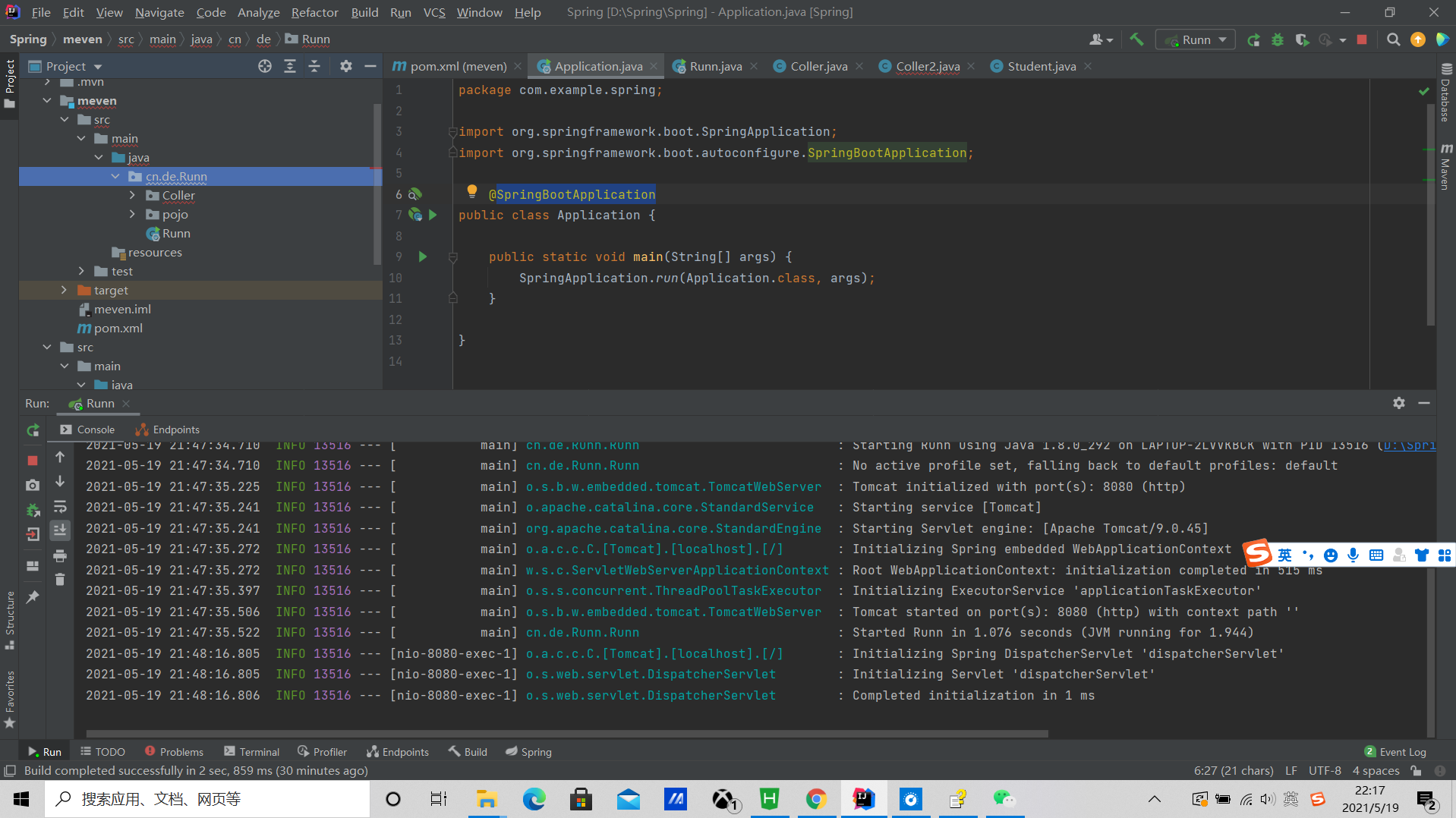This screenshot has width=1456, height=818.
Task: Open run configuration settings gear
Action: (1399, 403)
